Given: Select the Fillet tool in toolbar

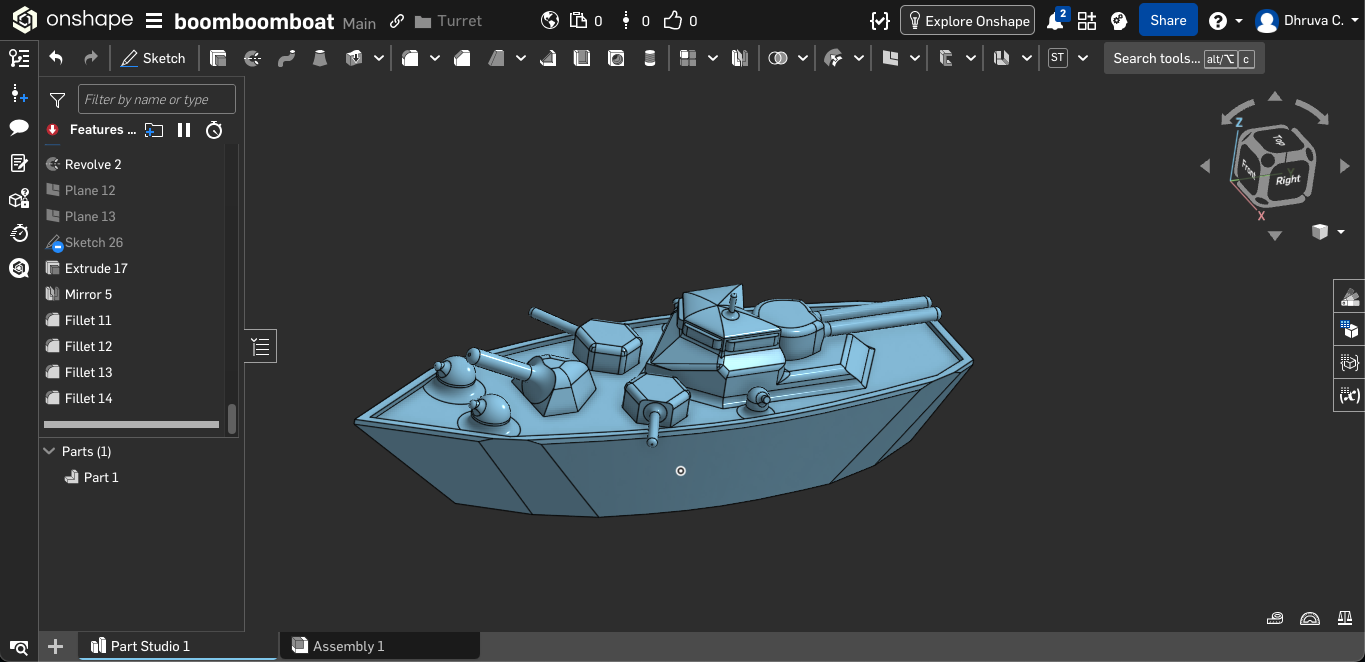Looking at the screenshot, I should coord(410,59).
